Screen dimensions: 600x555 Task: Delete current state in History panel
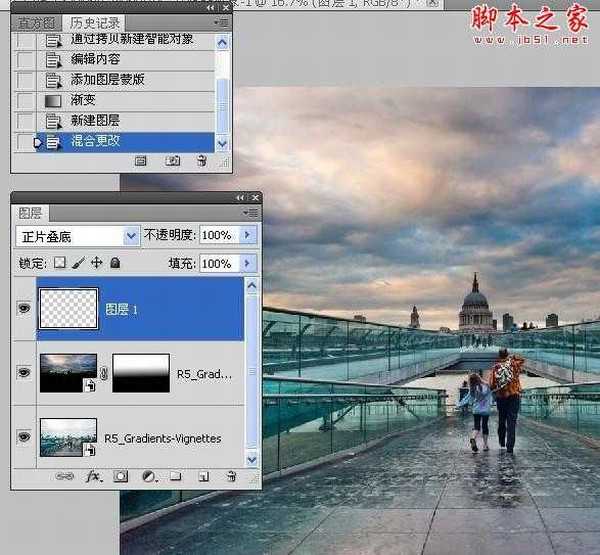coord(201,160)
